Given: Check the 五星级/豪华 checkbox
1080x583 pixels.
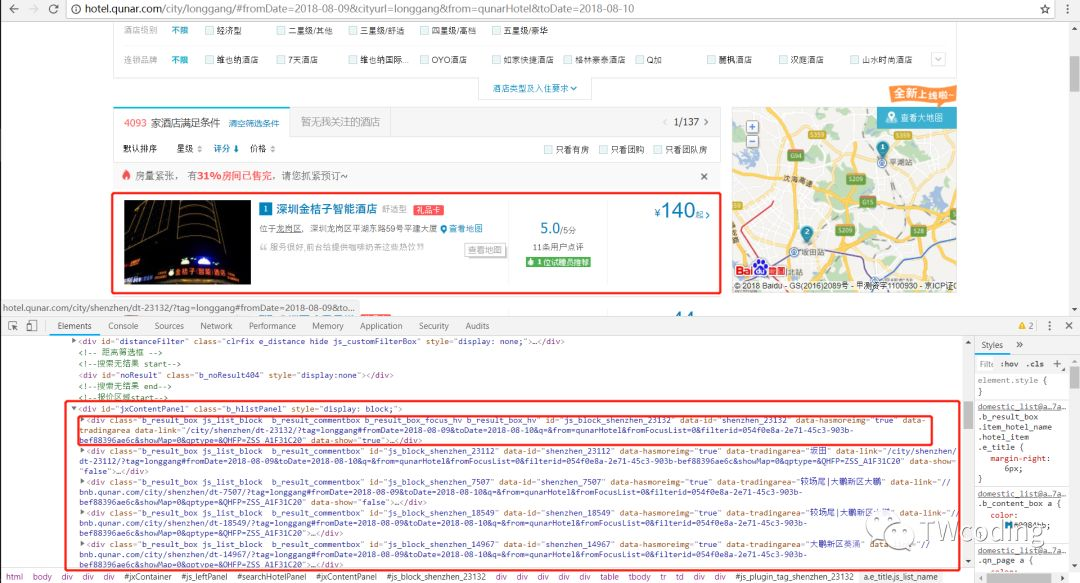Looking at the screenshot, I should 496,30.
